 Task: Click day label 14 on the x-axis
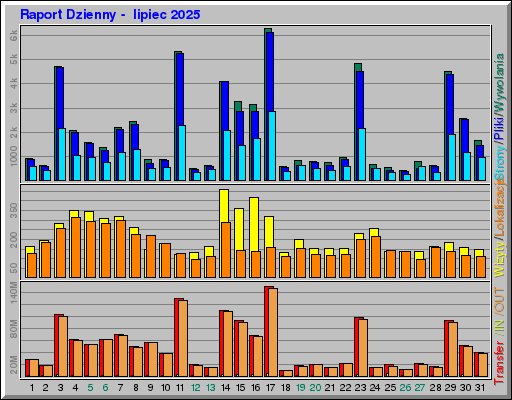(226, 388)
